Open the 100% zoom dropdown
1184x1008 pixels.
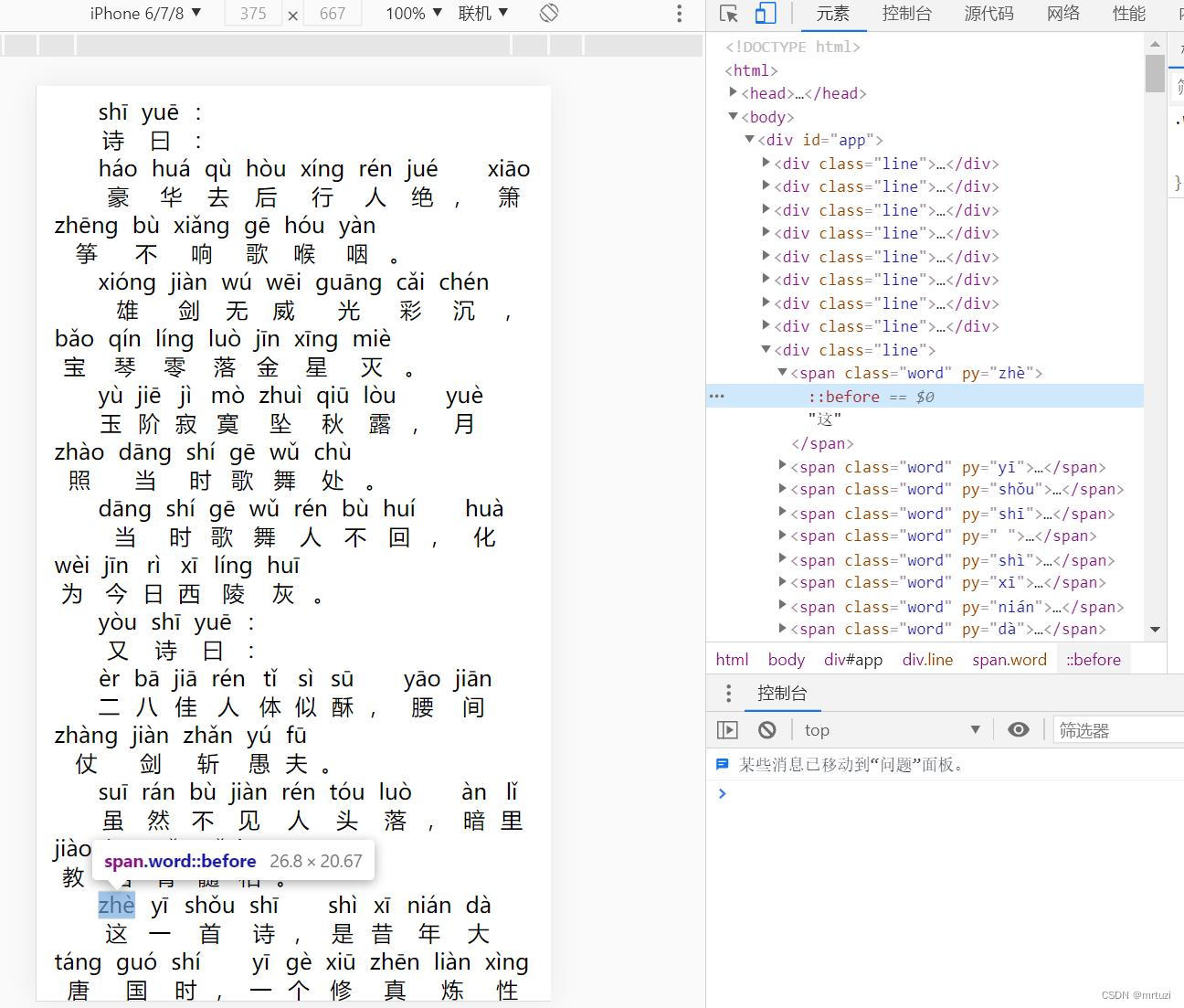point(414,14)
